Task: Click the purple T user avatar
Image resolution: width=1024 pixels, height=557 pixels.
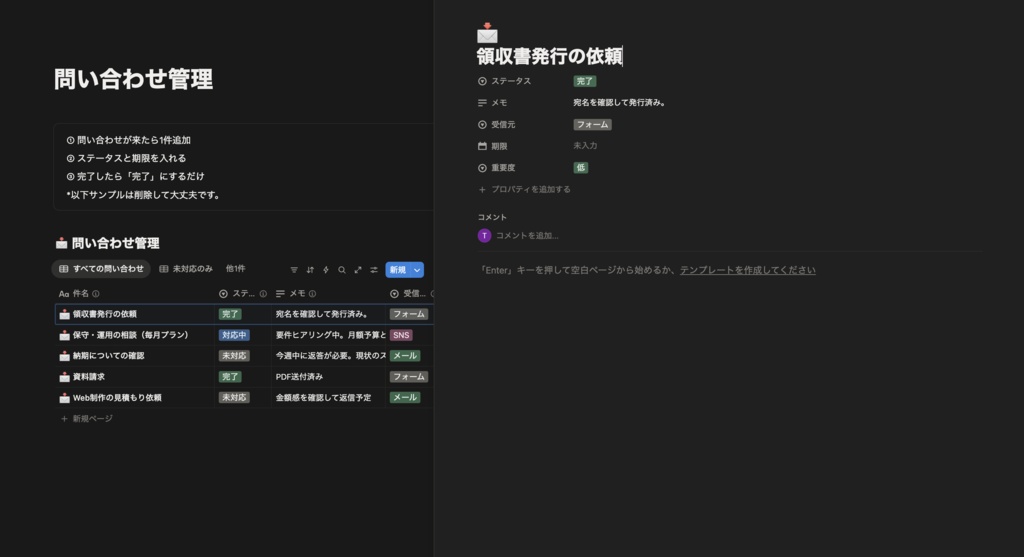Action: click(484, 236)
